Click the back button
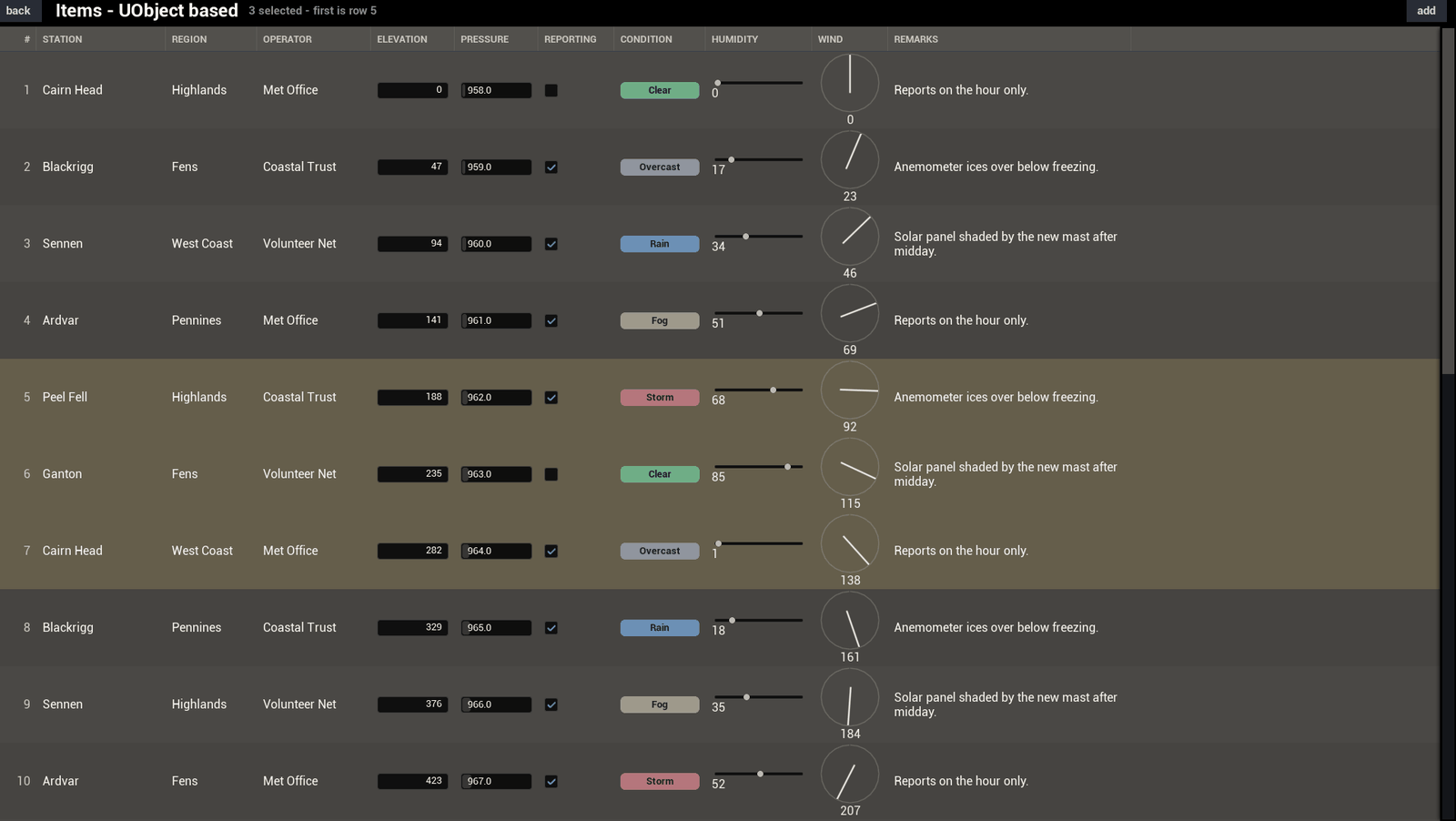 (x=18, y=11)
